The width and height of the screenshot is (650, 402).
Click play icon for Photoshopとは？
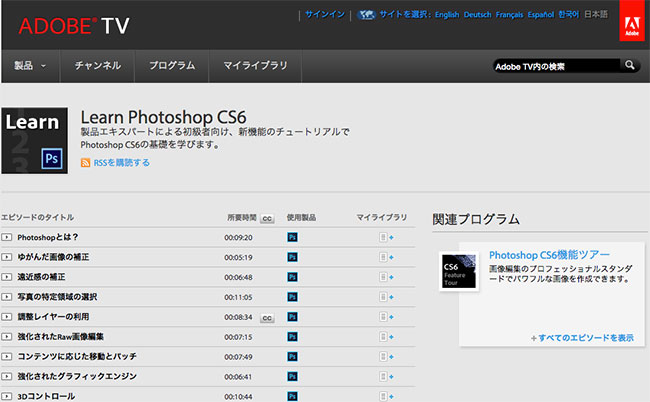pos(6,237)
